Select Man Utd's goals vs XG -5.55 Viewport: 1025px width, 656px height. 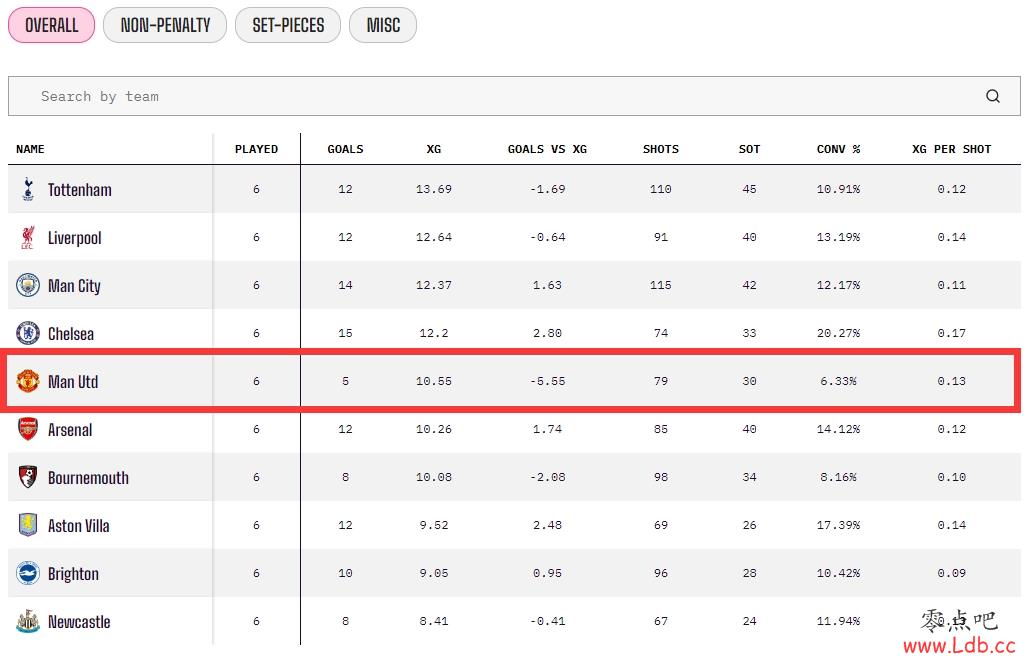pos(547,382)
